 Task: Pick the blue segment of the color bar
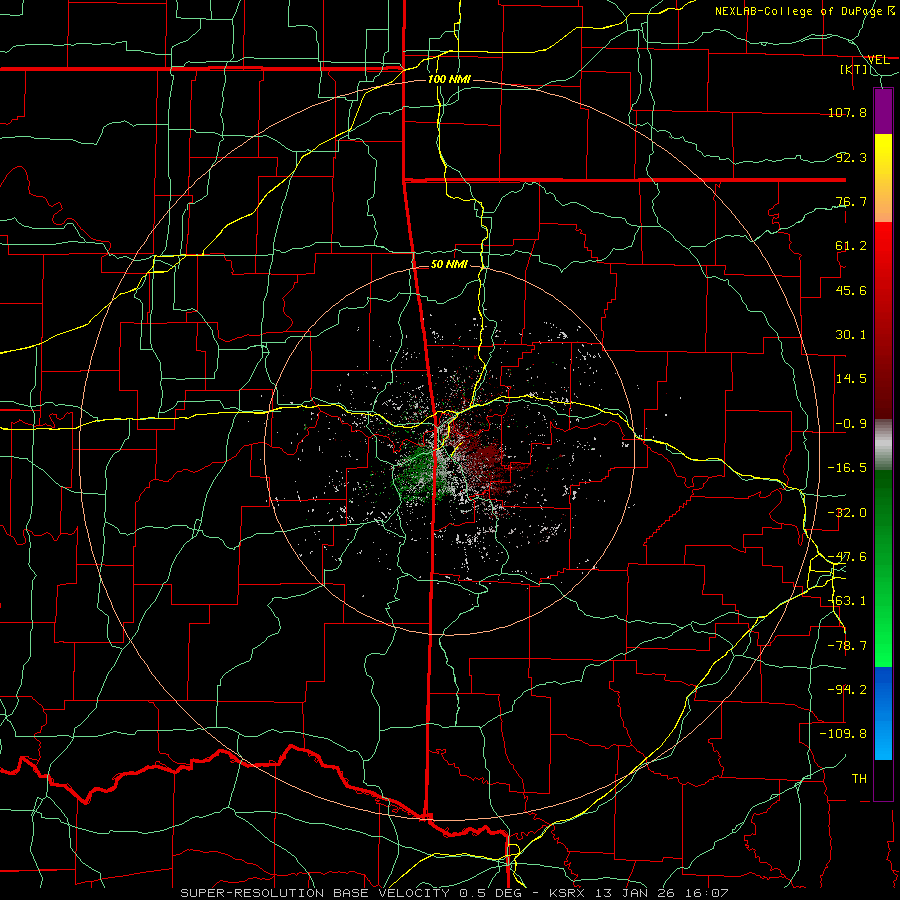click(x=883, y=713)
